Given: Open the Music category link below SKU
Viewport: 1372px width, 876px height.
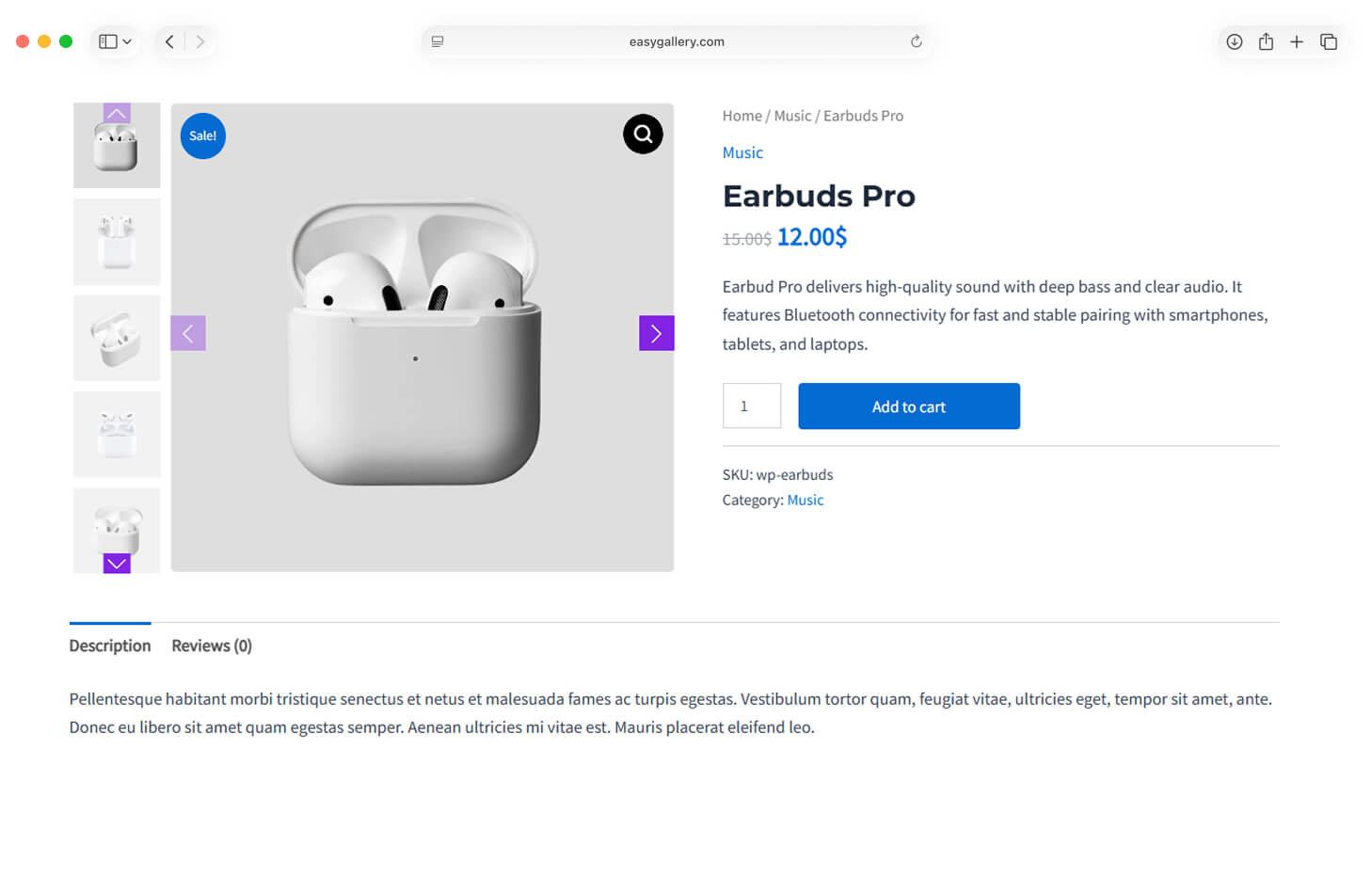Looking at the screenshot, I should [x=805, y=500].
